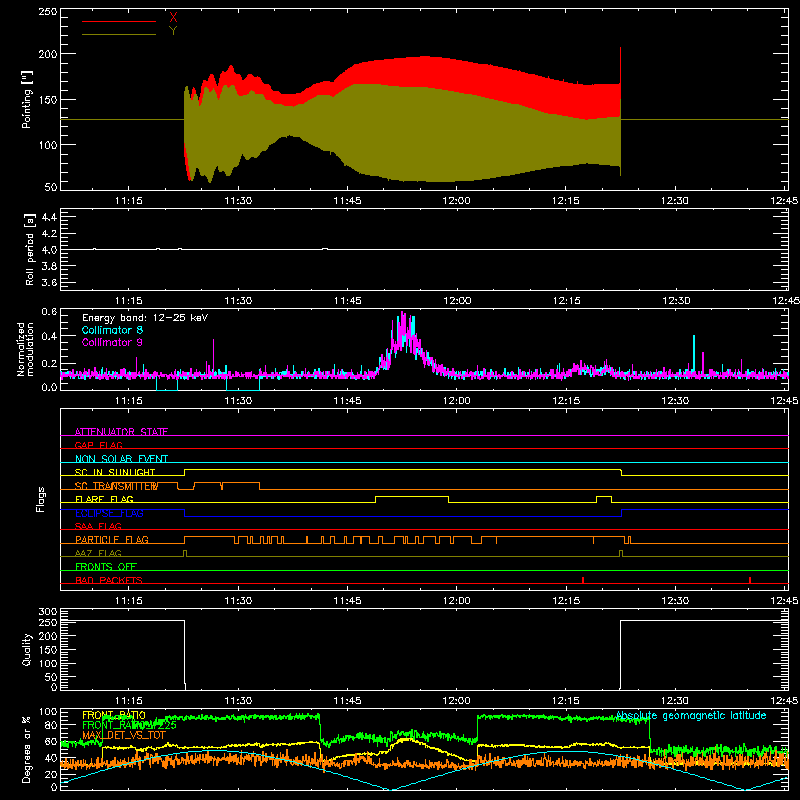The height and width of the screenshot is (800, 800).
Task: Click the 'Roll period [s]' axis title
Action: click(29, 249)
